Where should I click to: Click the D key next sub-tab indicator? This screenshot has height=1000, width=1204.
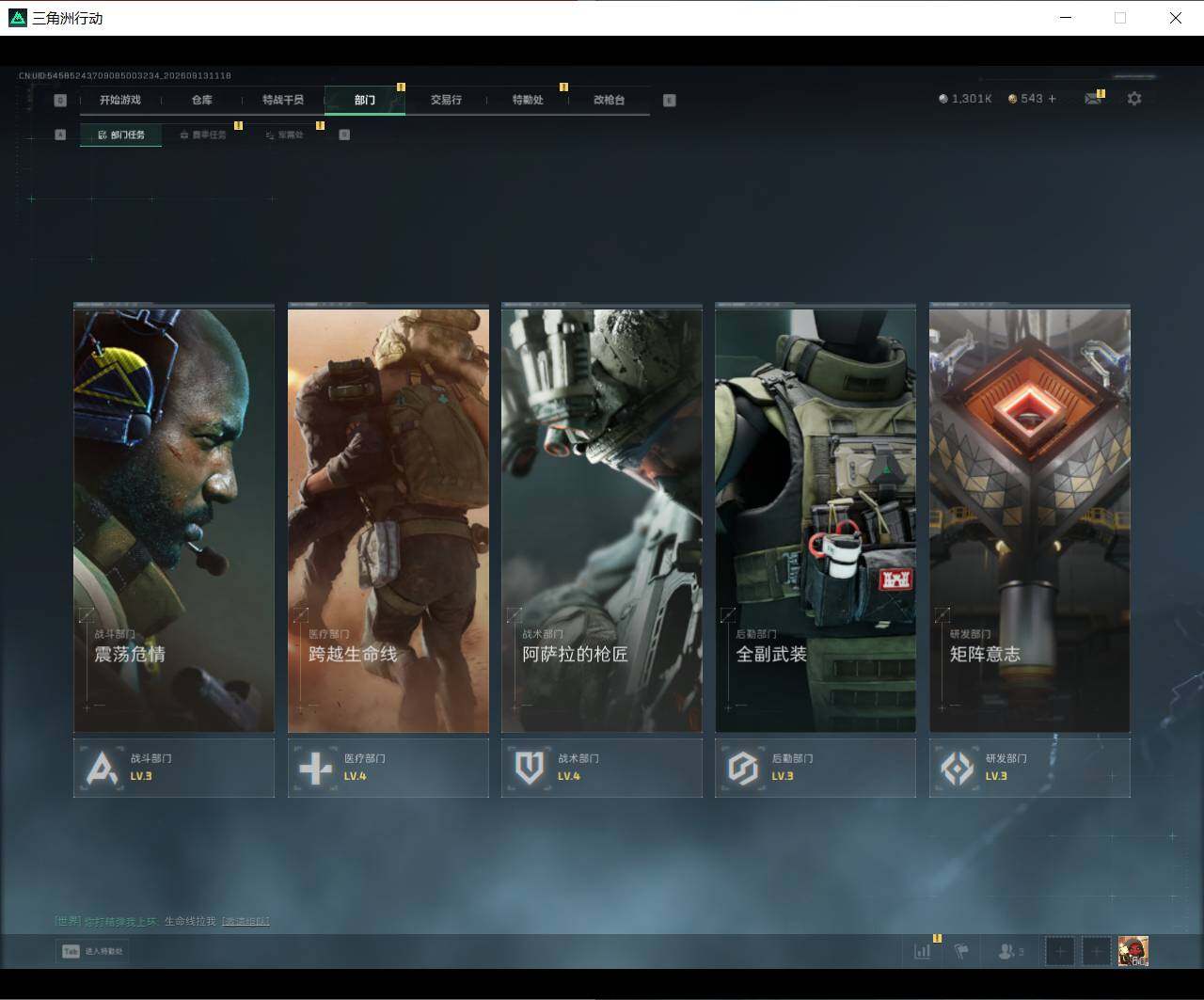[344, 135]
